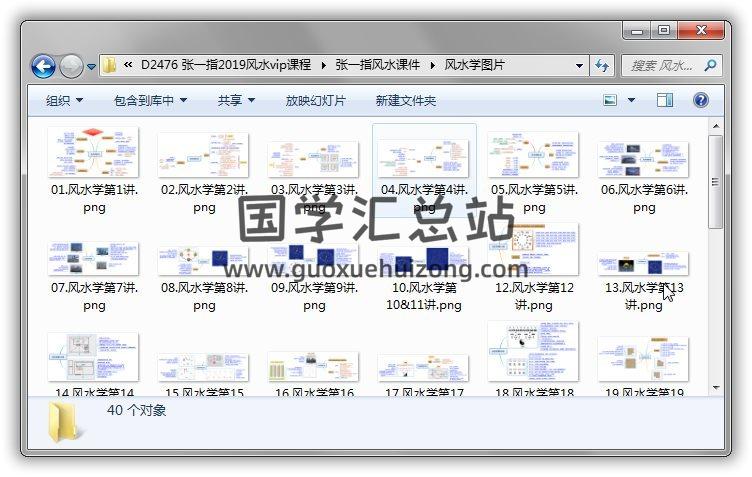The image size is (752, 477).
Task: Click the vertical scrollbar down arrow
Action: pos(715,386)
